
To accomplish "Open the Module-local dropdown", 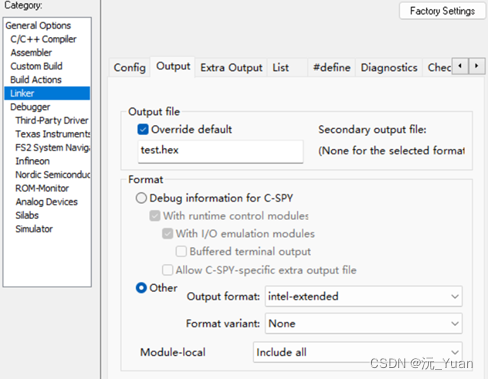I will 358,352.
